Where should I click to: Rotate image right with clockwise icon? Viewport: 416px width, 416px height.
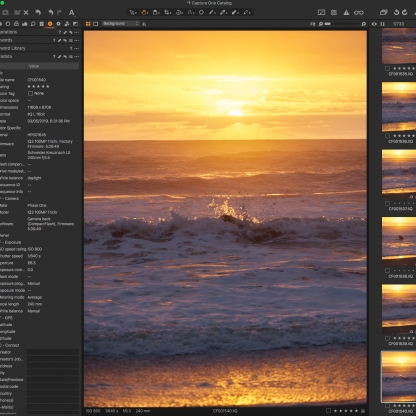(x=405, y=13)
